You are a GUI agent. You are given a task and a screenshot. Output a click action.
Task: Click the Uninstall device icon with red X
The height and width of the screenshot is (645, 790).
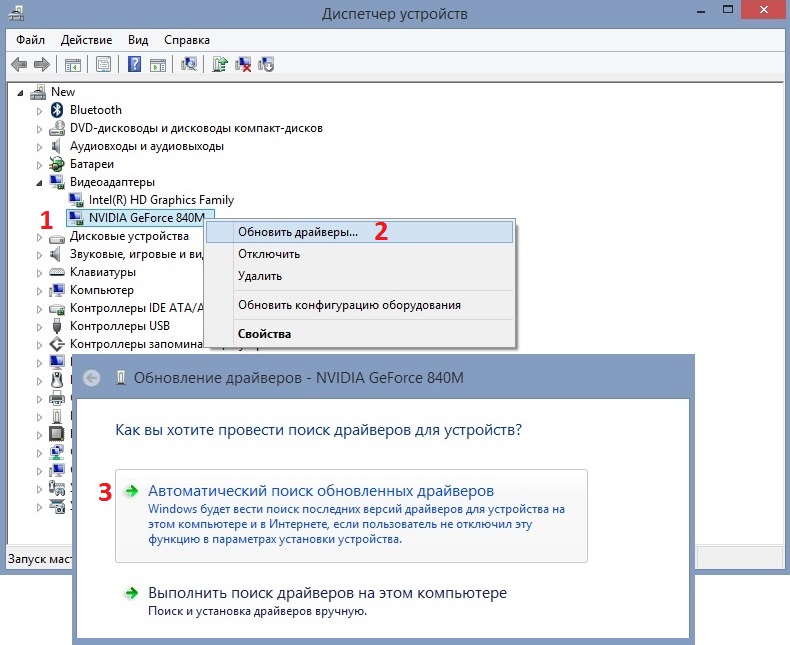[x=243, y=64]
